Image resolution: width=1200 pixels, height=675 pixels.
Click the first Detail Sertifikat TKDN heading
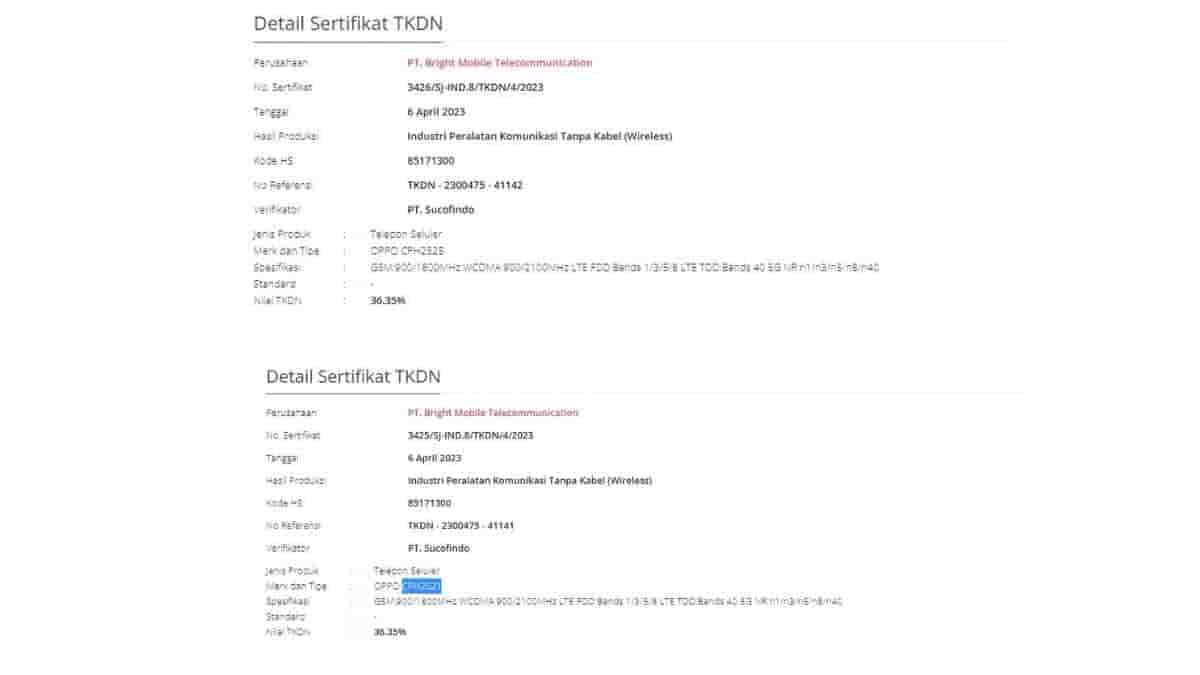348,23
